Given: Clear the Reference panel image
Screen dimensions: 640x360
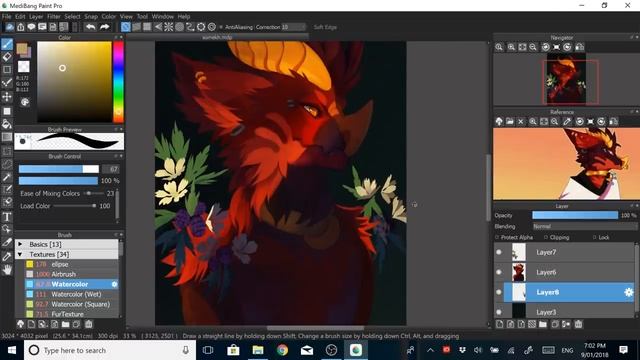Looking at the screenshot, I should [521, 122].
